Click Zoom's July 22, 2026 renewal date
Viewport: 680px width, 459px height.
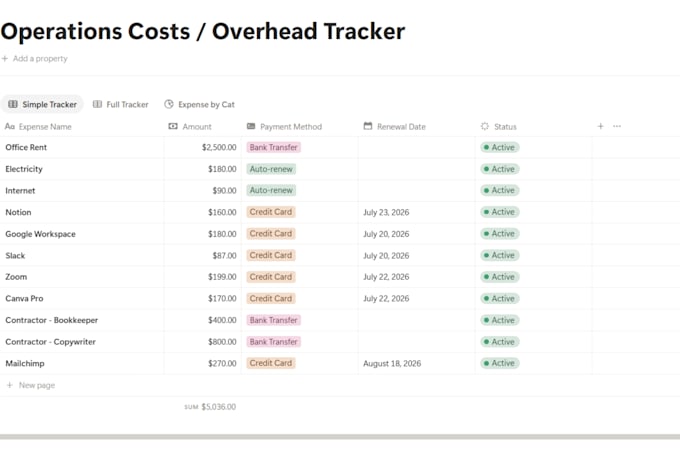click(x=386, y=277)
